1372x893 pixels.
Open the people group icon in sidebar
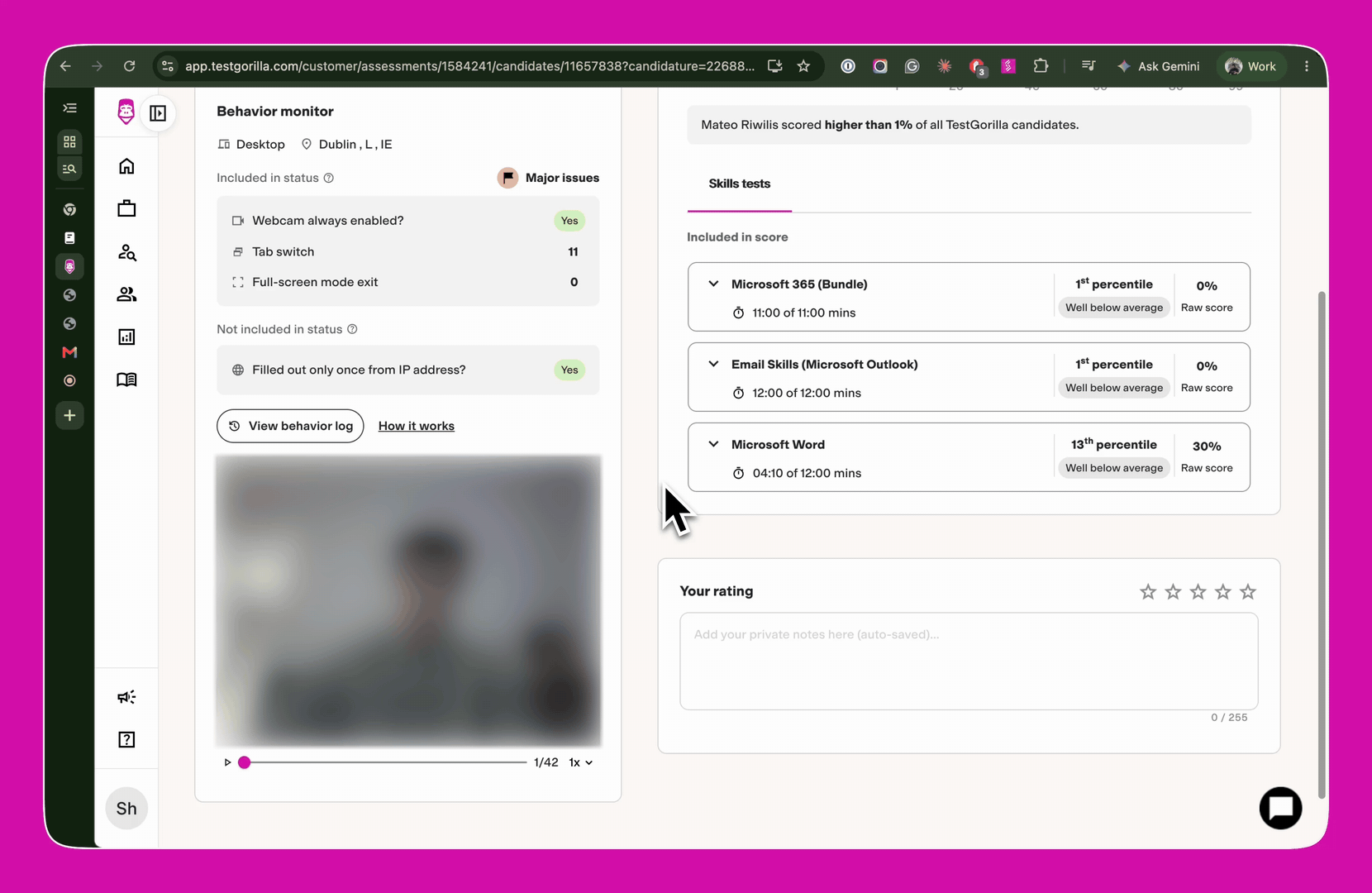click(x=126, y=294)
